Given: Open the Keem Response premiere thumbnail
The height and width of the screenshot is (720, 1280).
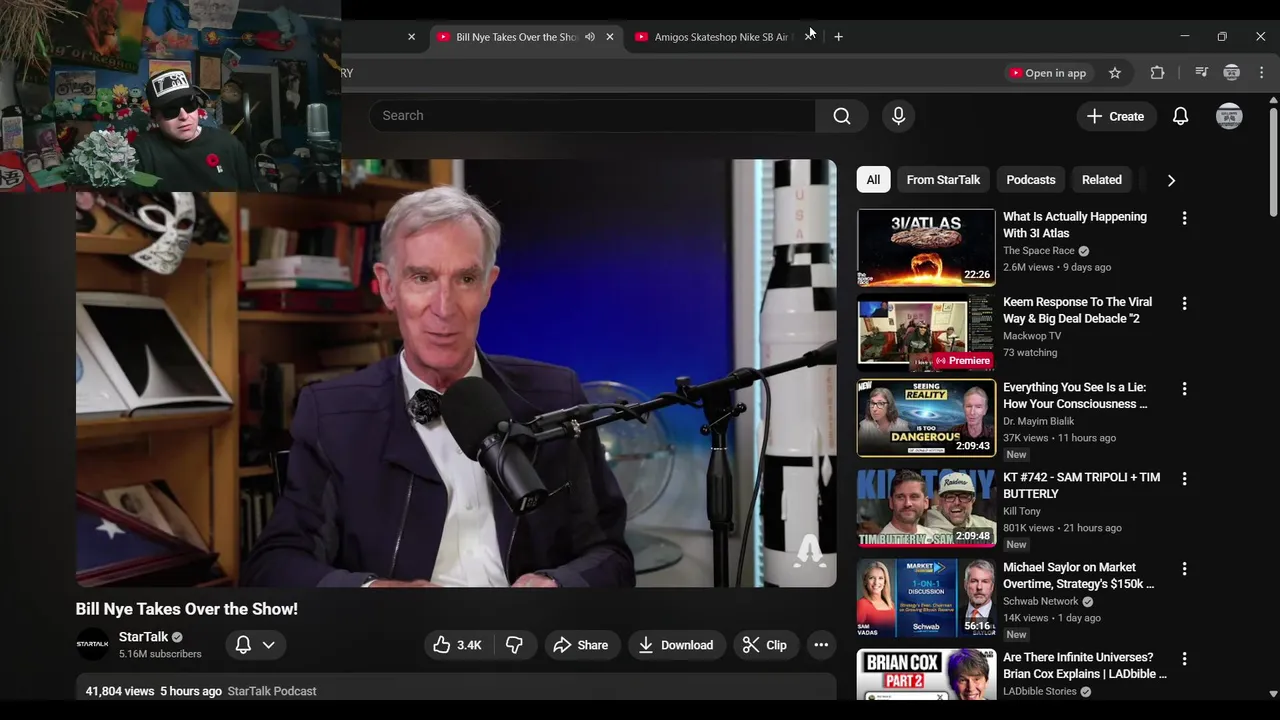Looking at the screenshot, I should (926, 332).
